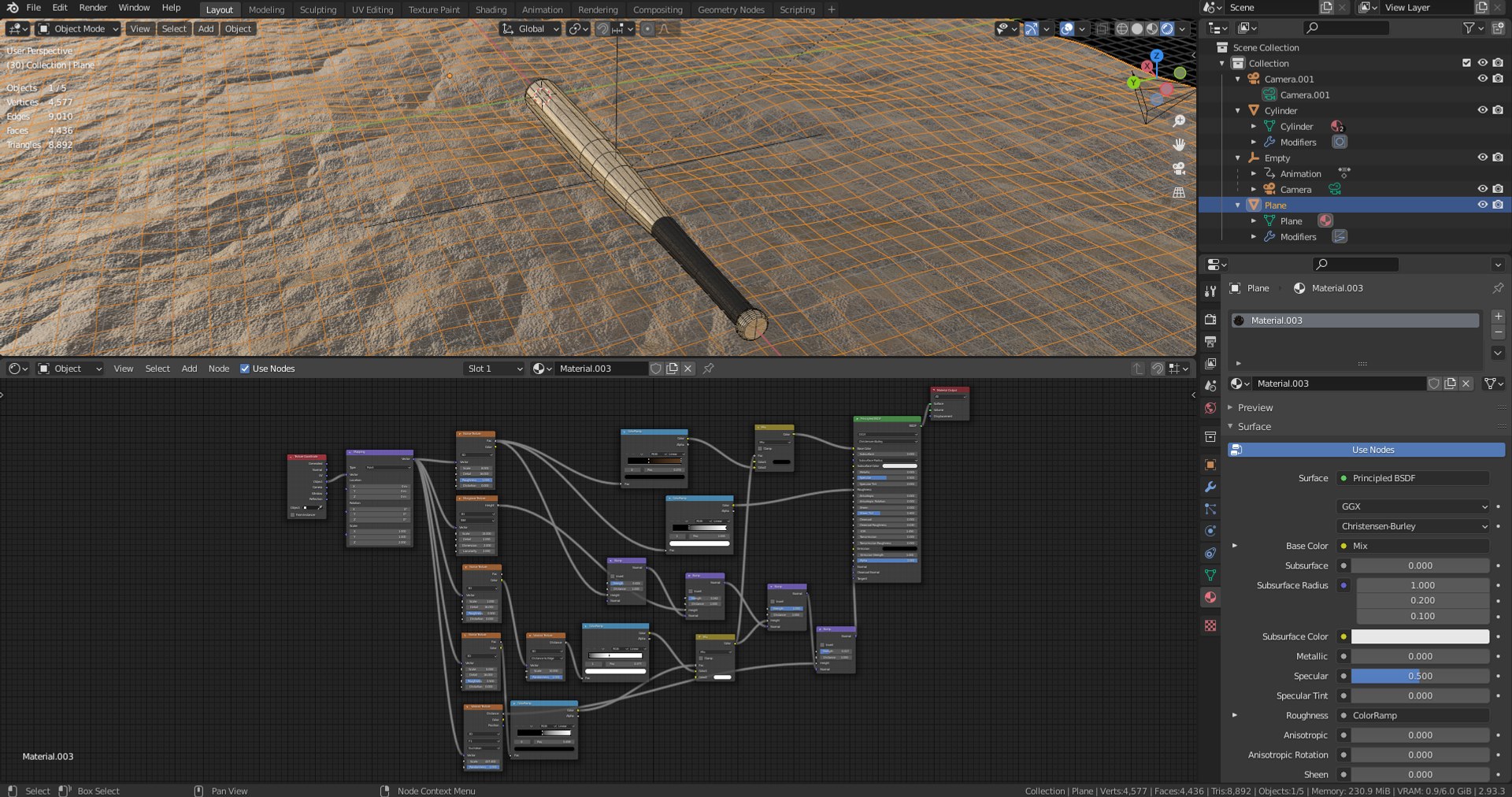The height and width of the screenshot is (797, 1512).
Task: Expand the Base Color Mix input
Action: pos(1234,546)
